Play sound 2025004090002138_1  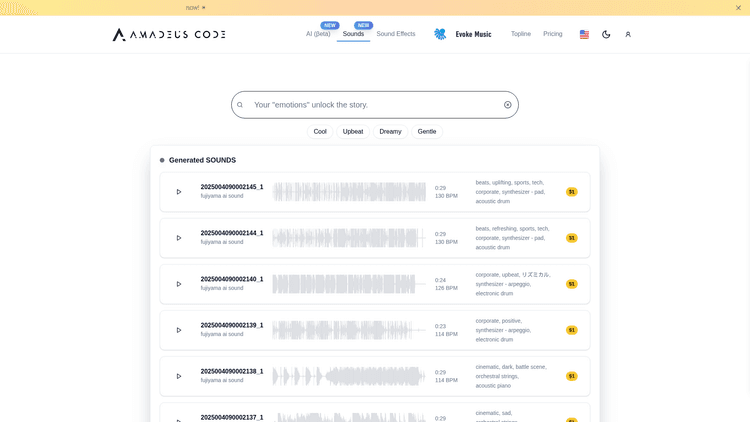(x=179, y=376)
